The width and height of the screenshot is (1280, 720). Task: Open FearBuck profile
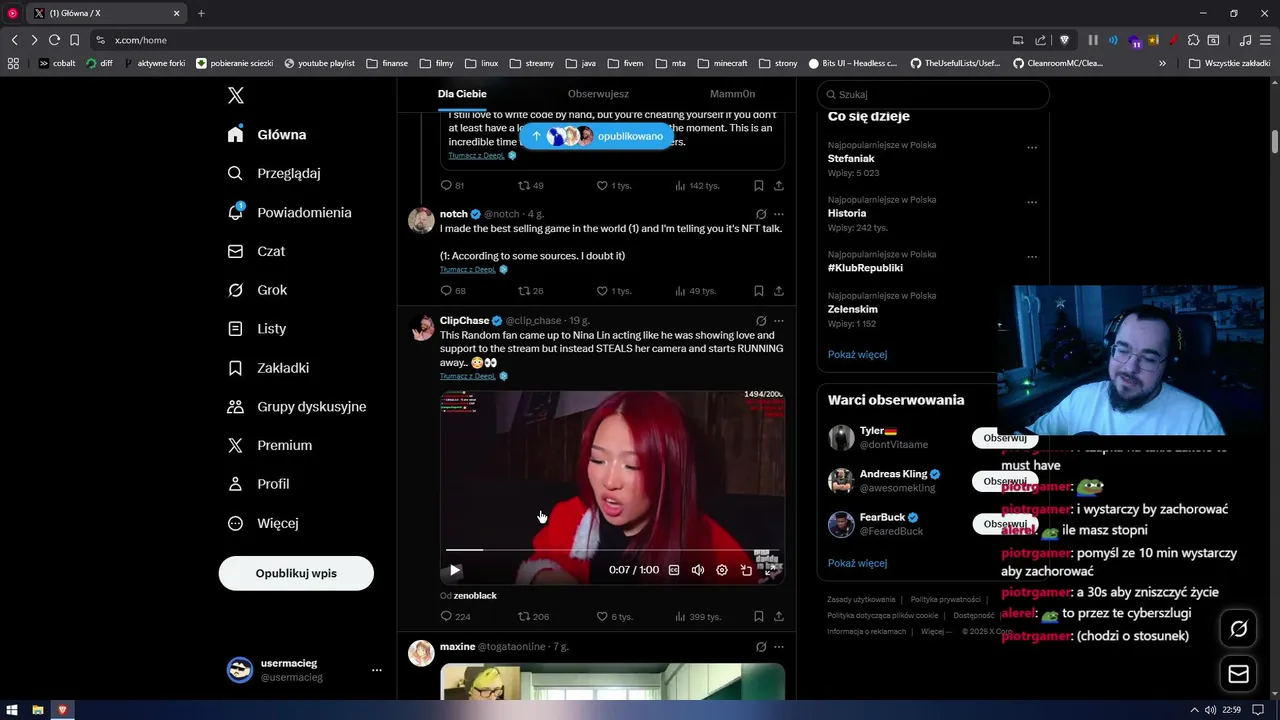pyautogui.click(x=882, y=517)
